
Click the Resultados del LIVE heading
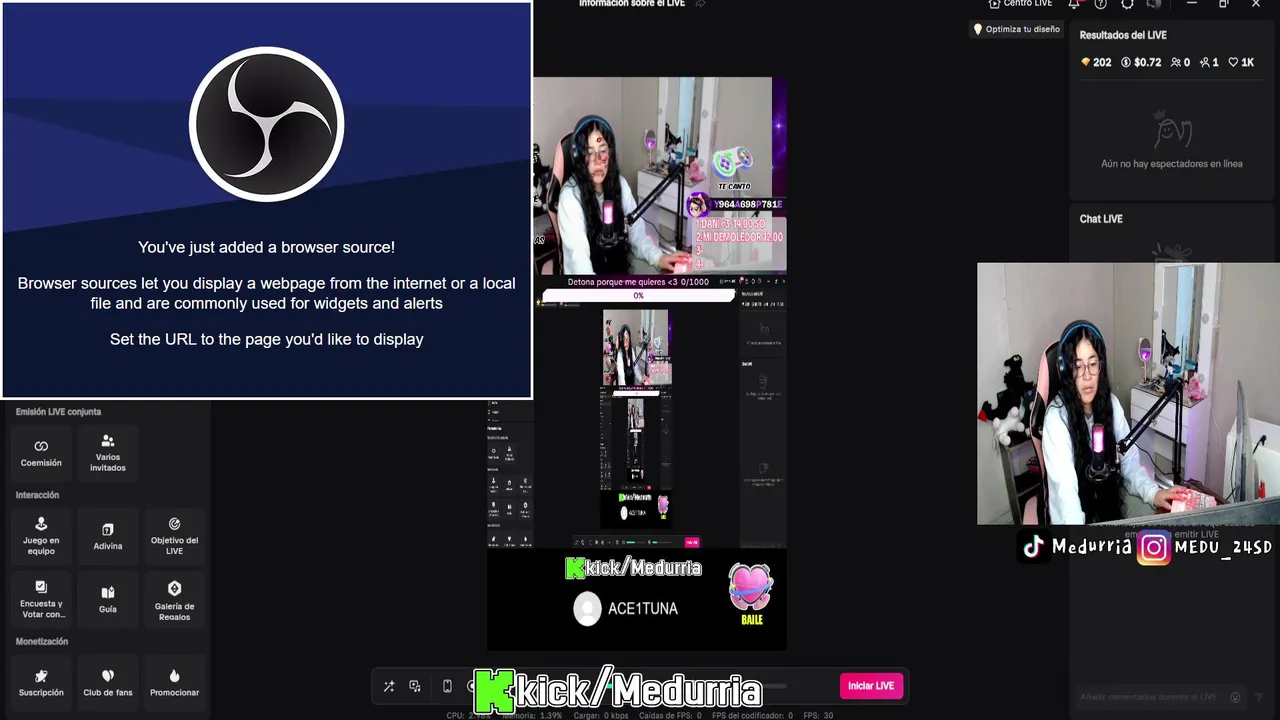pyautogui.click(x=1123, y=35)
